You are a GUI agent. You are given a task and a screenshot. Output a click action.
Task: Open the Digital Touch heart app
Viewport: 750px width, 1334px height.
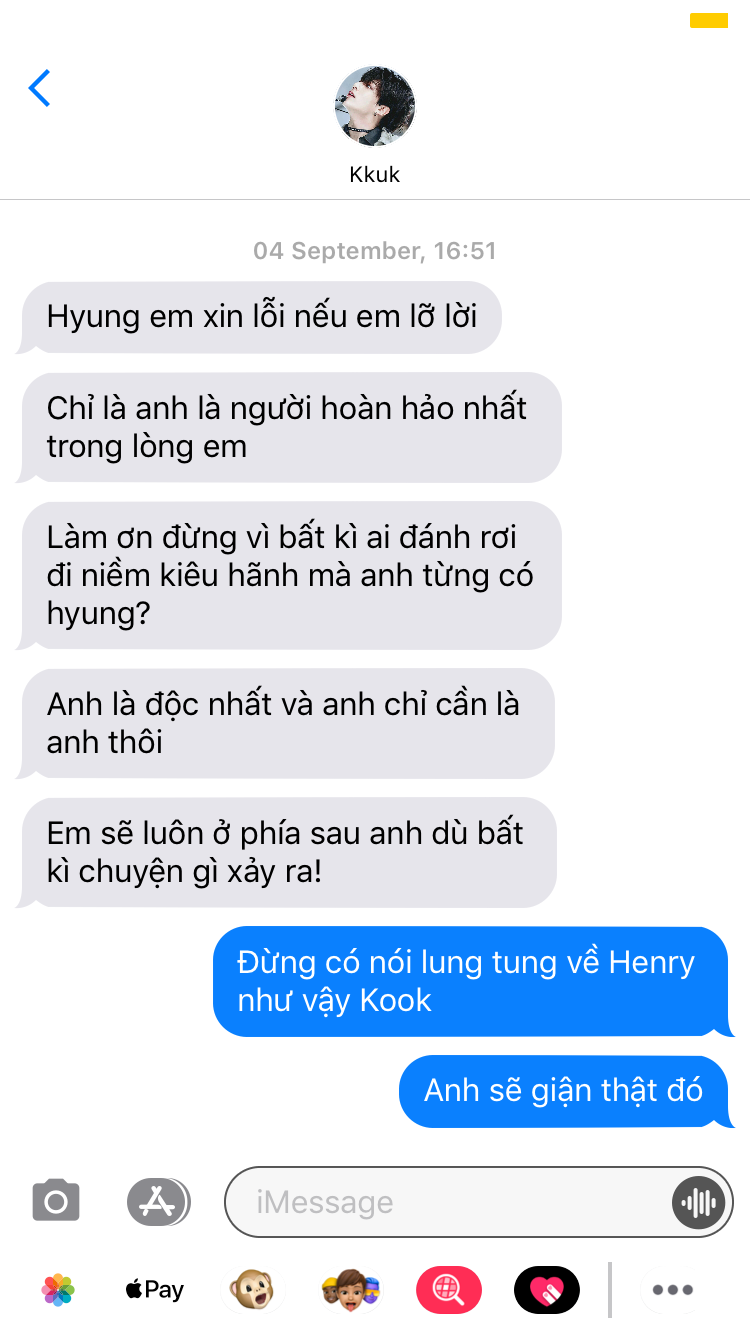tap(547, 1290)
